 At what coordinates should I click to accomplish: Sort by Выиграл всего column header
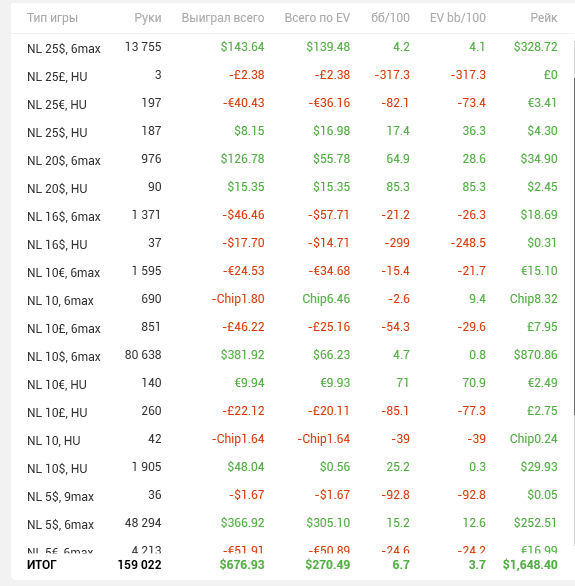223,18
